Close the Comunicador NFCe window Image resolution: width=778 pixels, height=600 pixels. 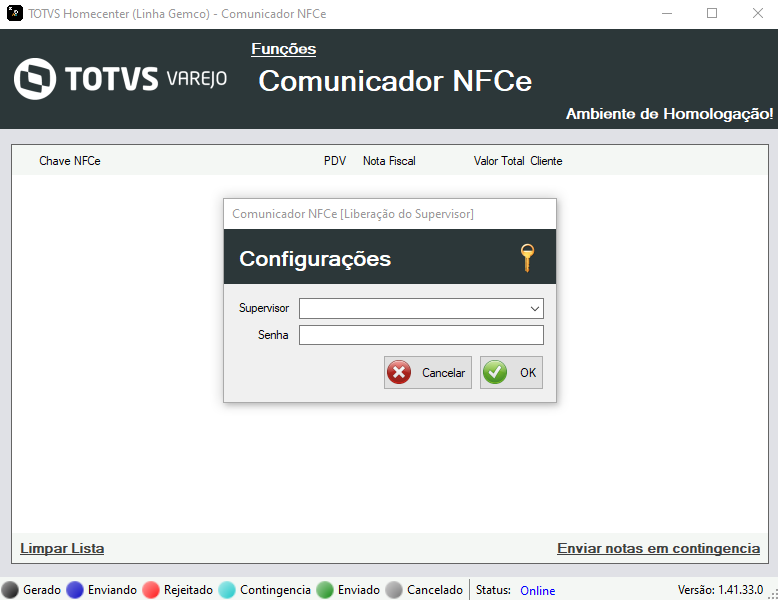coord(758,13)
